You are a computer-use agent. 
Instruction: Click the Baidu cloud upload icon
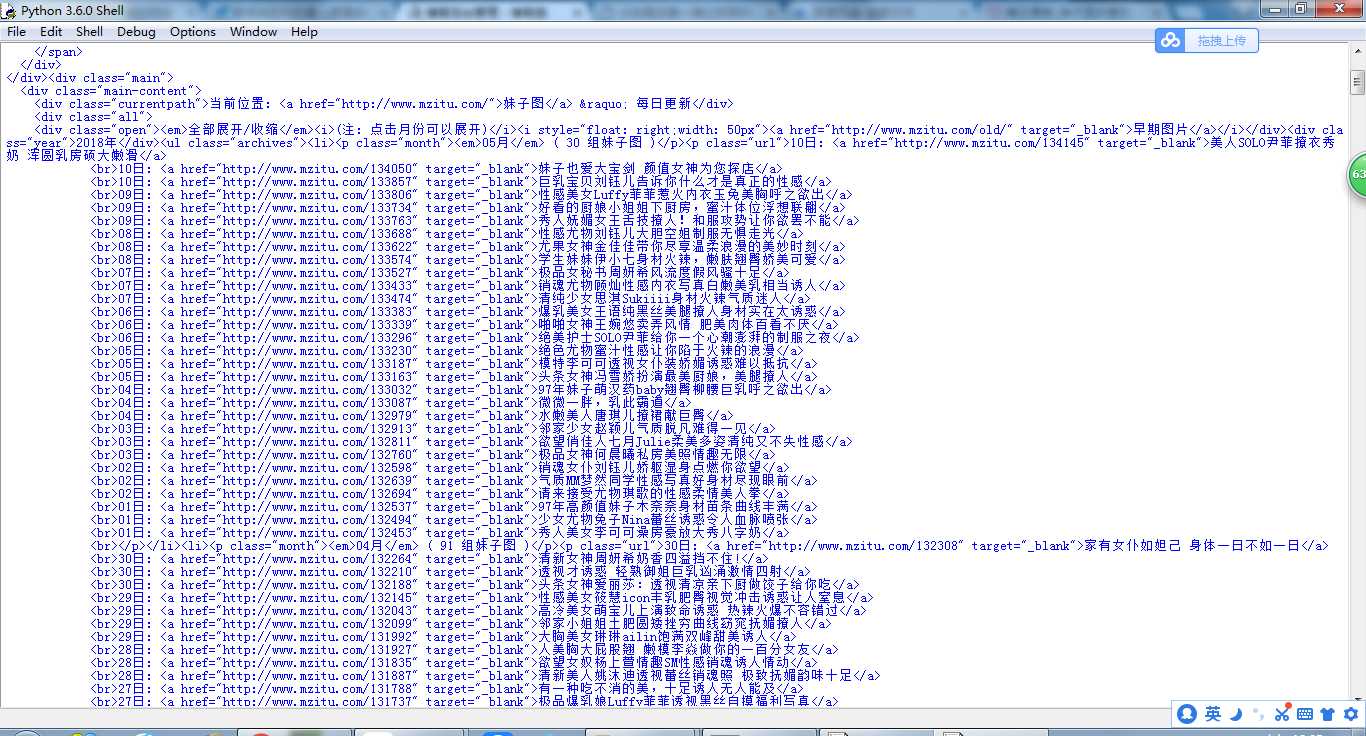(x=1170, y=40)
